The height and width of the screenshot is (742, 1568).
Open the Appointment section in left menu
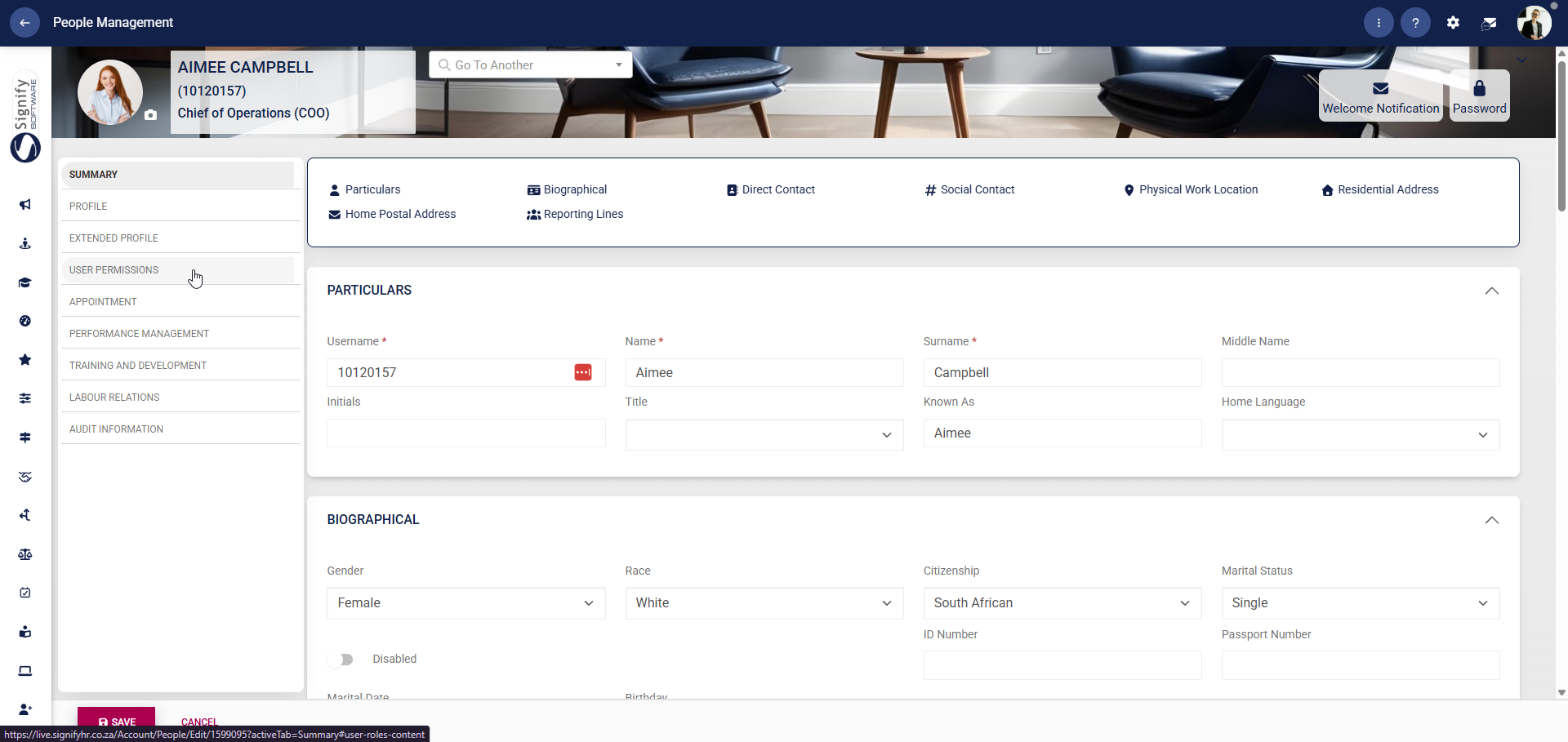tap(103, 301)
